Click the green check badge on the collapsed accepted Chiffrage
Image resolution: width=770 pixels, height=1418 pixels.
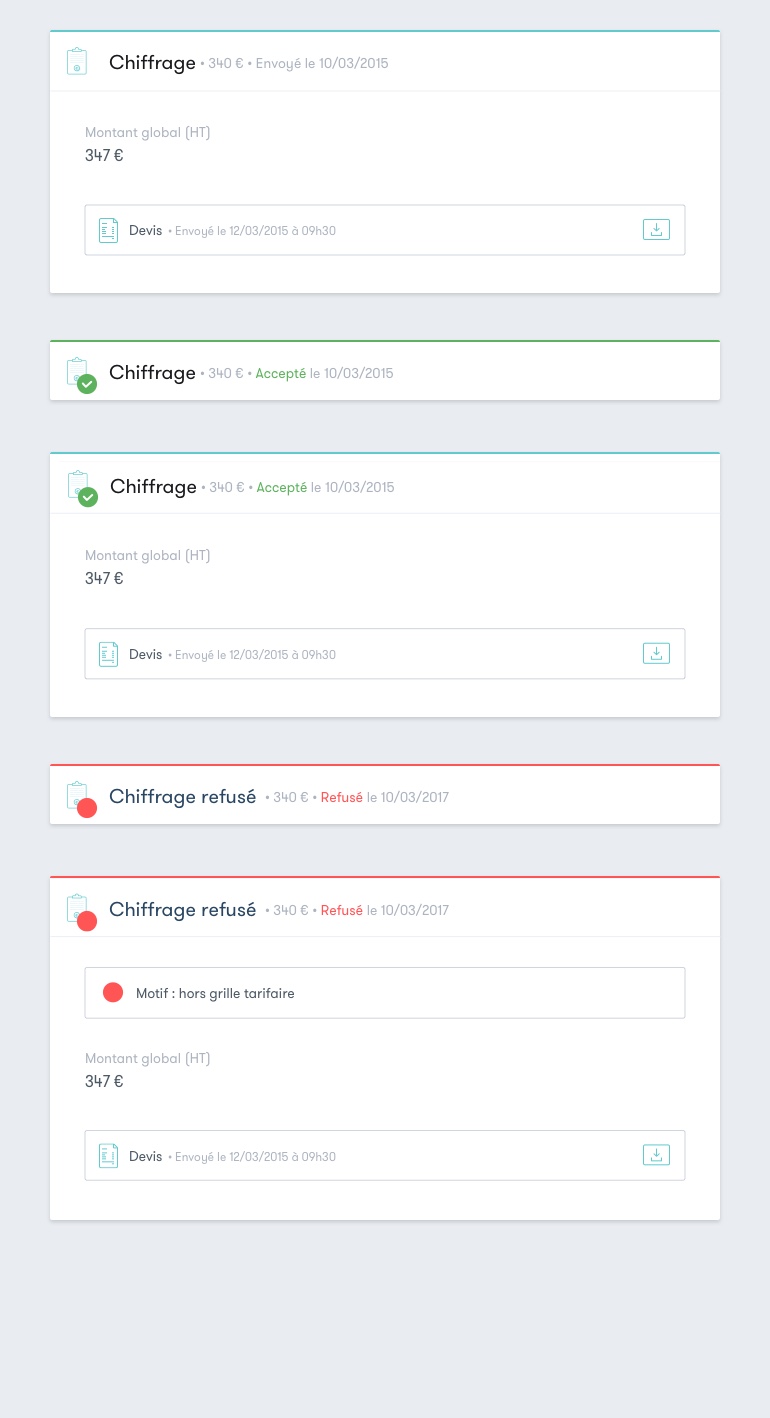pos(87,384)
